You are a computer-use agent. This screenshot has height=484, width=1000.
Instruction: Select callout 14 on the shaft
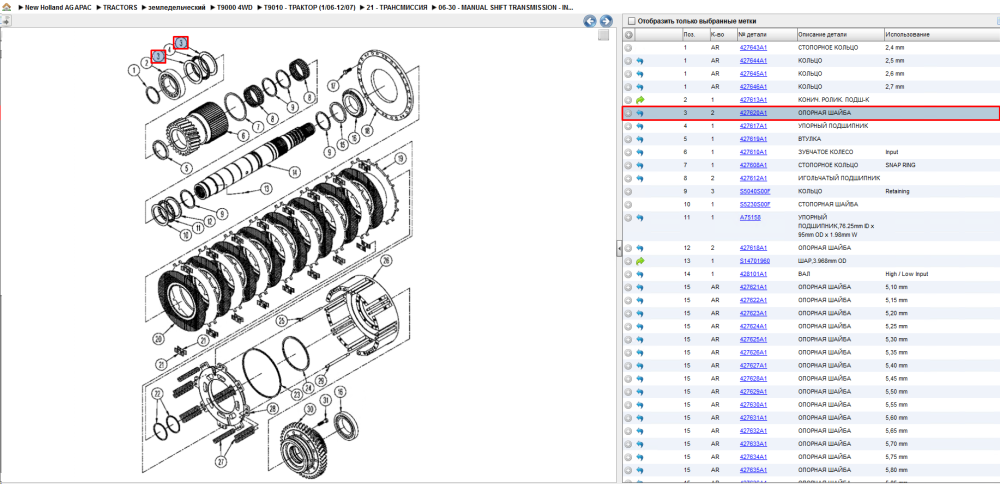(x=294, y=172)
